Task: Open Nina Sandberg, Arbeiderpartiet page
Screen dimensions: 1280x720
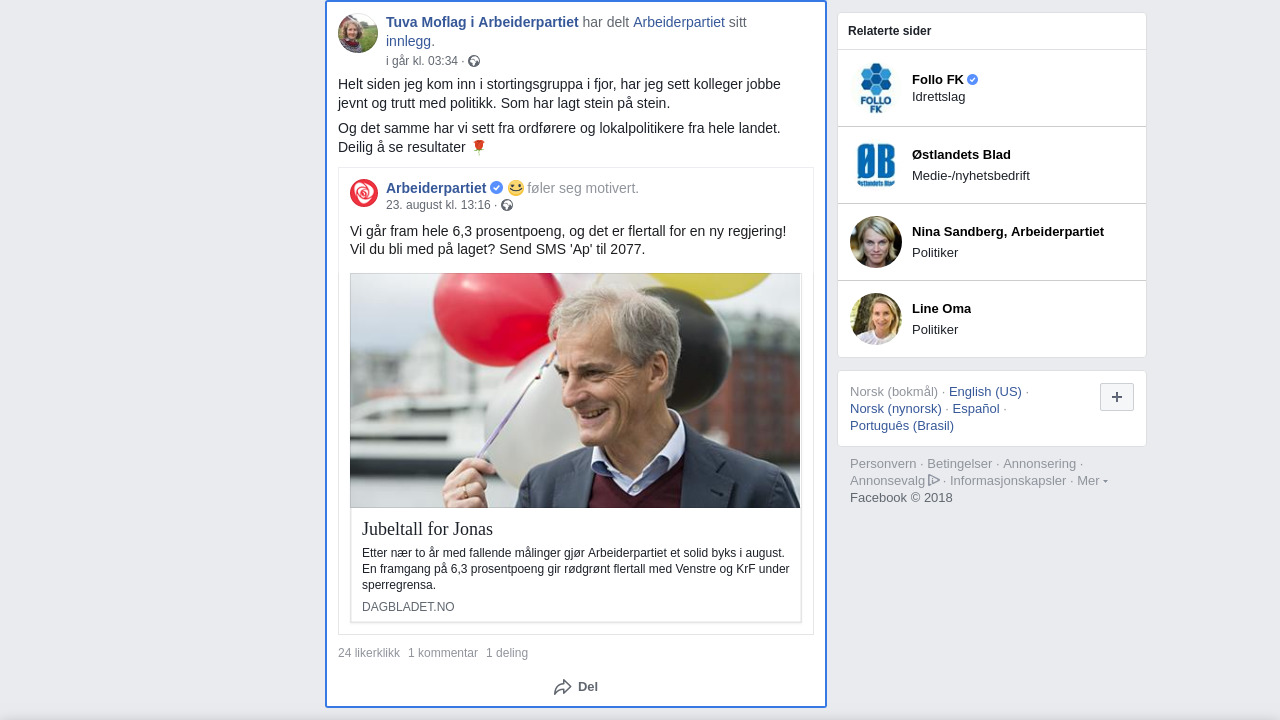Action: tap(1008, 232)
